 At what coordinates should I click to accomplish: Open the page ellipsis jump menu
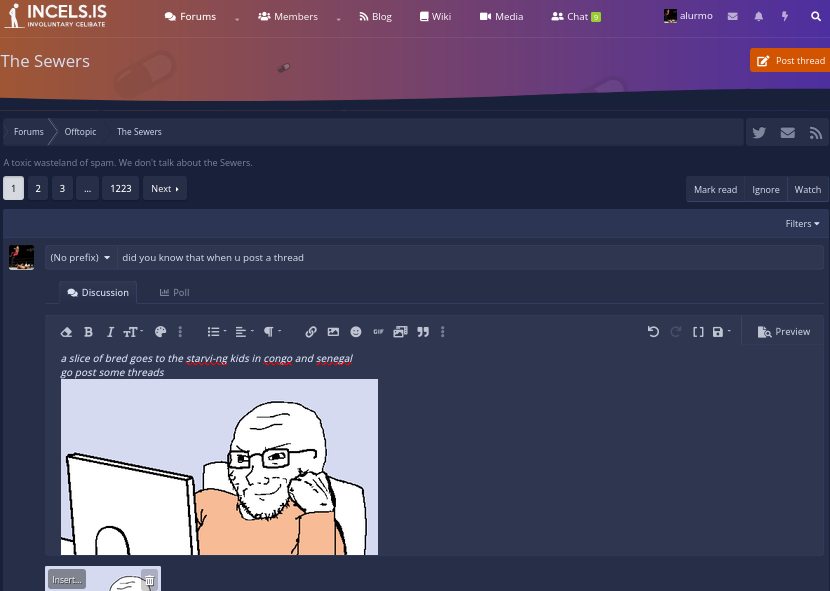coord(87,189)
